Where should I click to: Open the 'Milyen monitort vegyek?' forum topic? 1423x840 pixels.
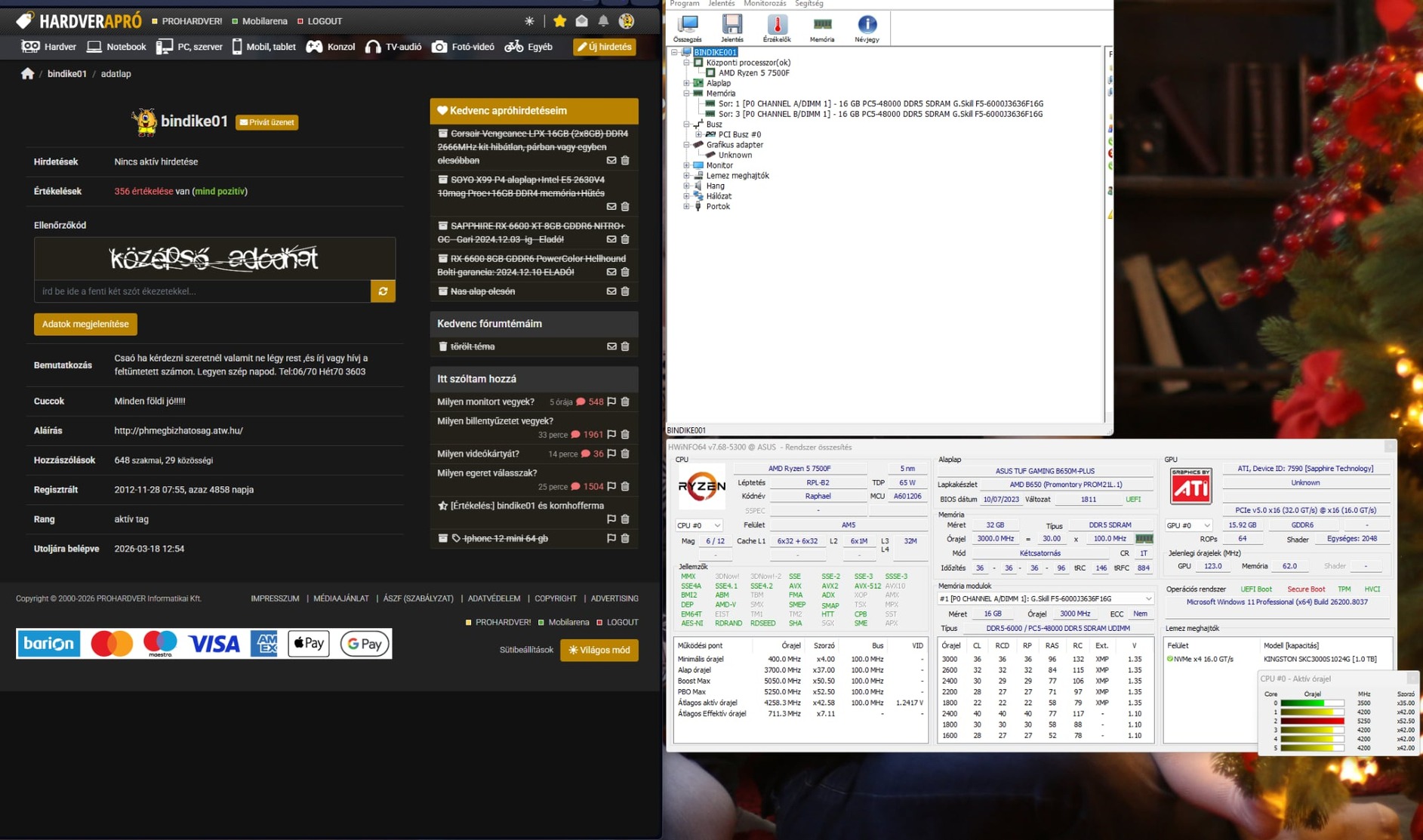(485, 402)
